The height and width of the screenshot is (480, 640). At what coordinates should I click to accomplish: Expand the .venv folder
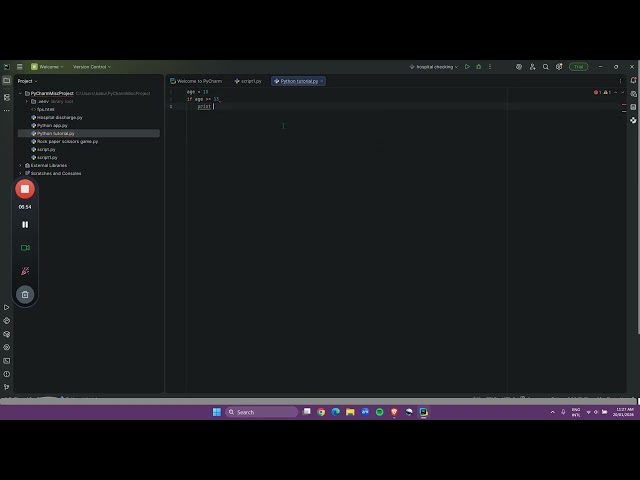tap(27, 101)
